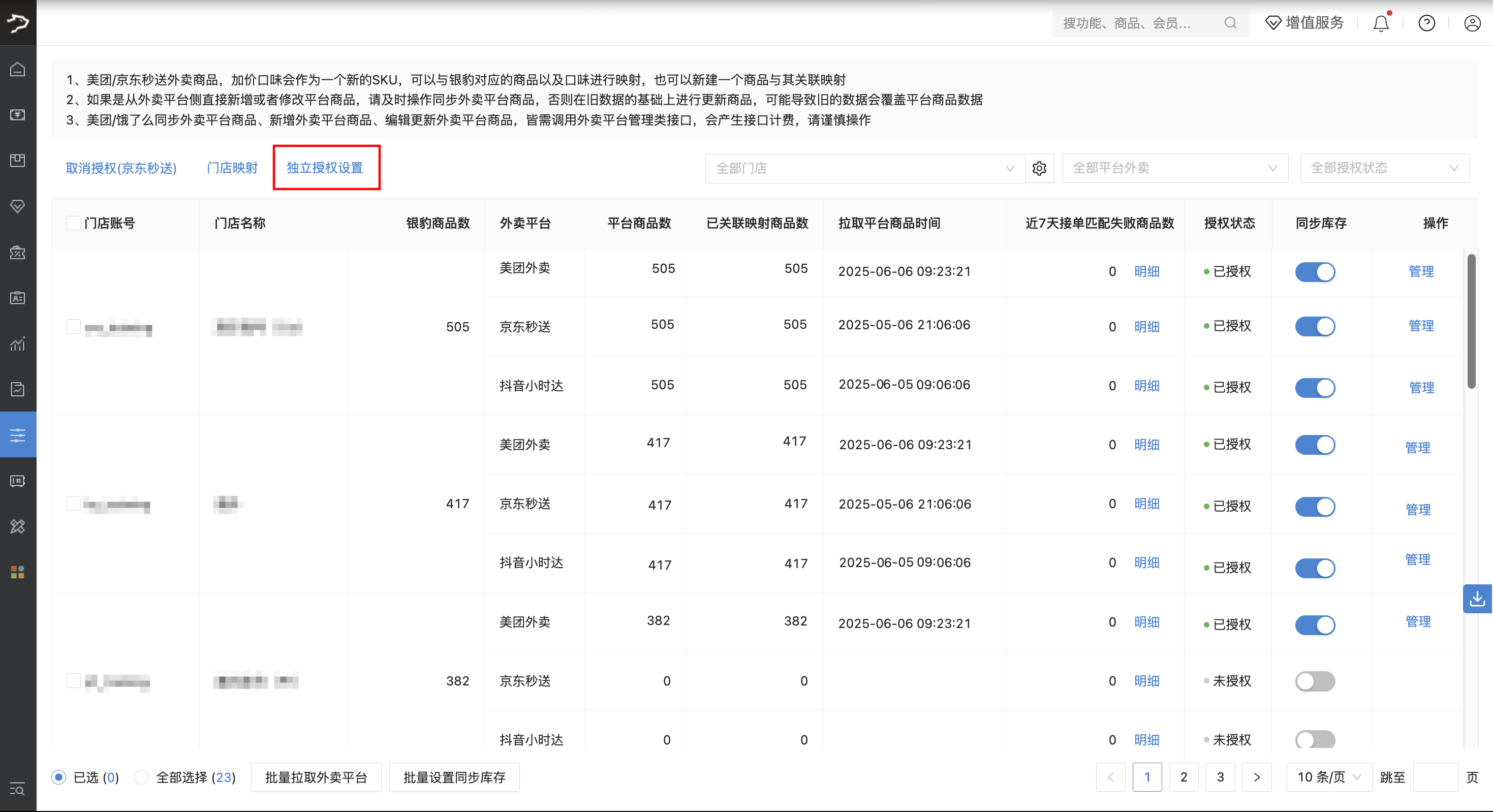Select the 全部选择 (23) radio button

tap(141, 777)
